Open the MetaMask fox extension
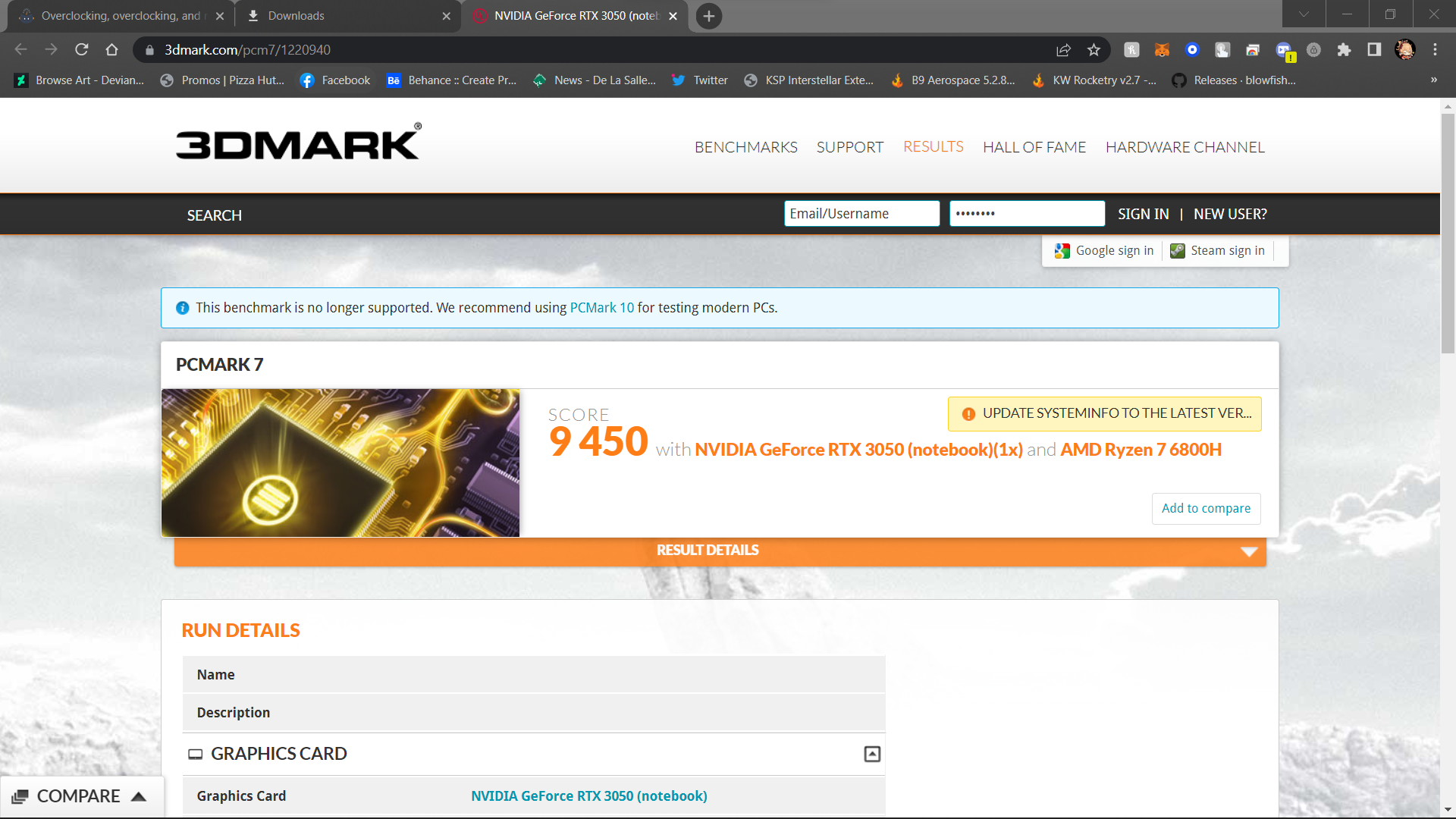 pyautogui.click(x=1162, y=49)
